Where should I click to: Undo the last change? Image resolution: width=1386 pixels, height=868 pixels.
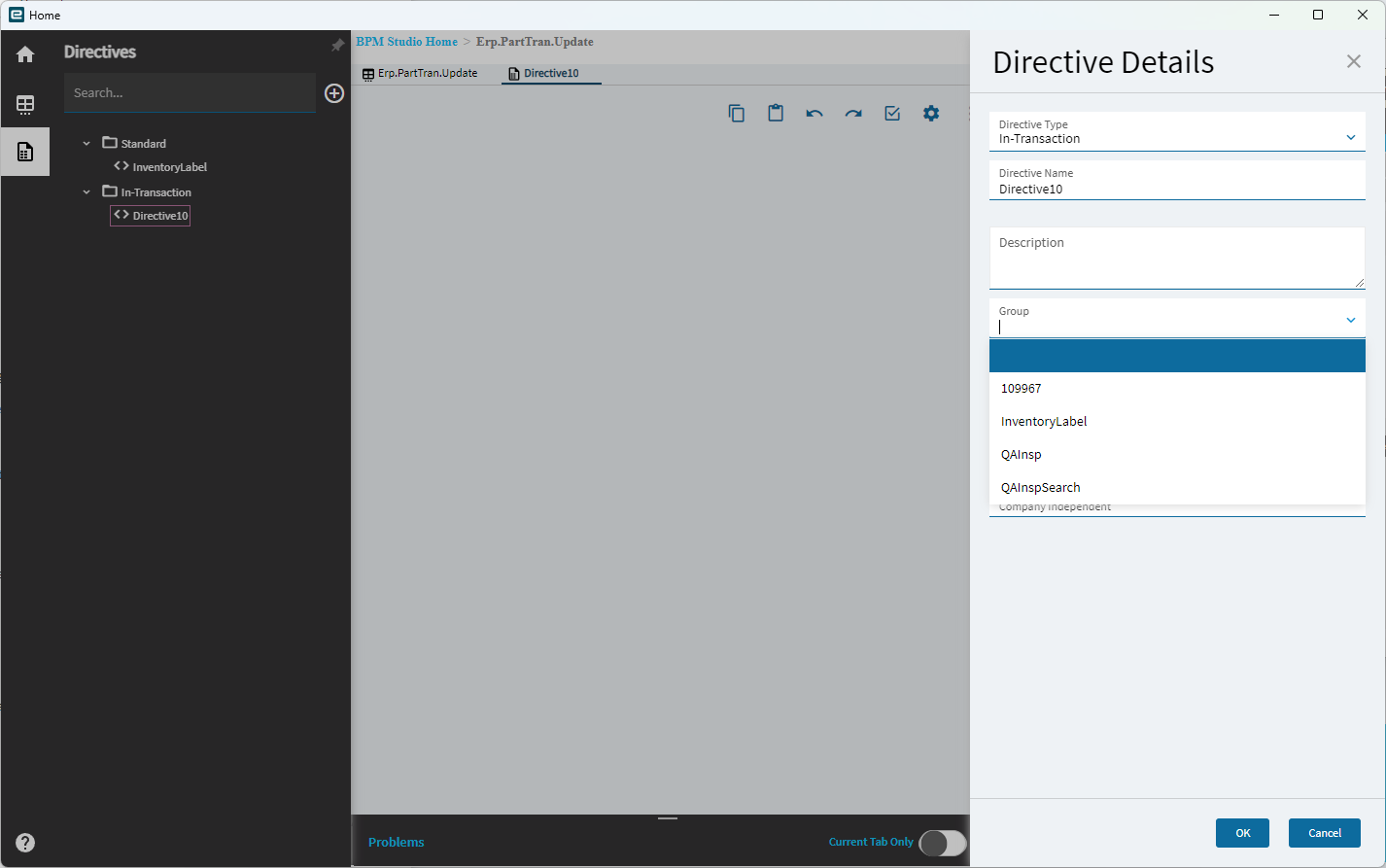tap(814, 113)
